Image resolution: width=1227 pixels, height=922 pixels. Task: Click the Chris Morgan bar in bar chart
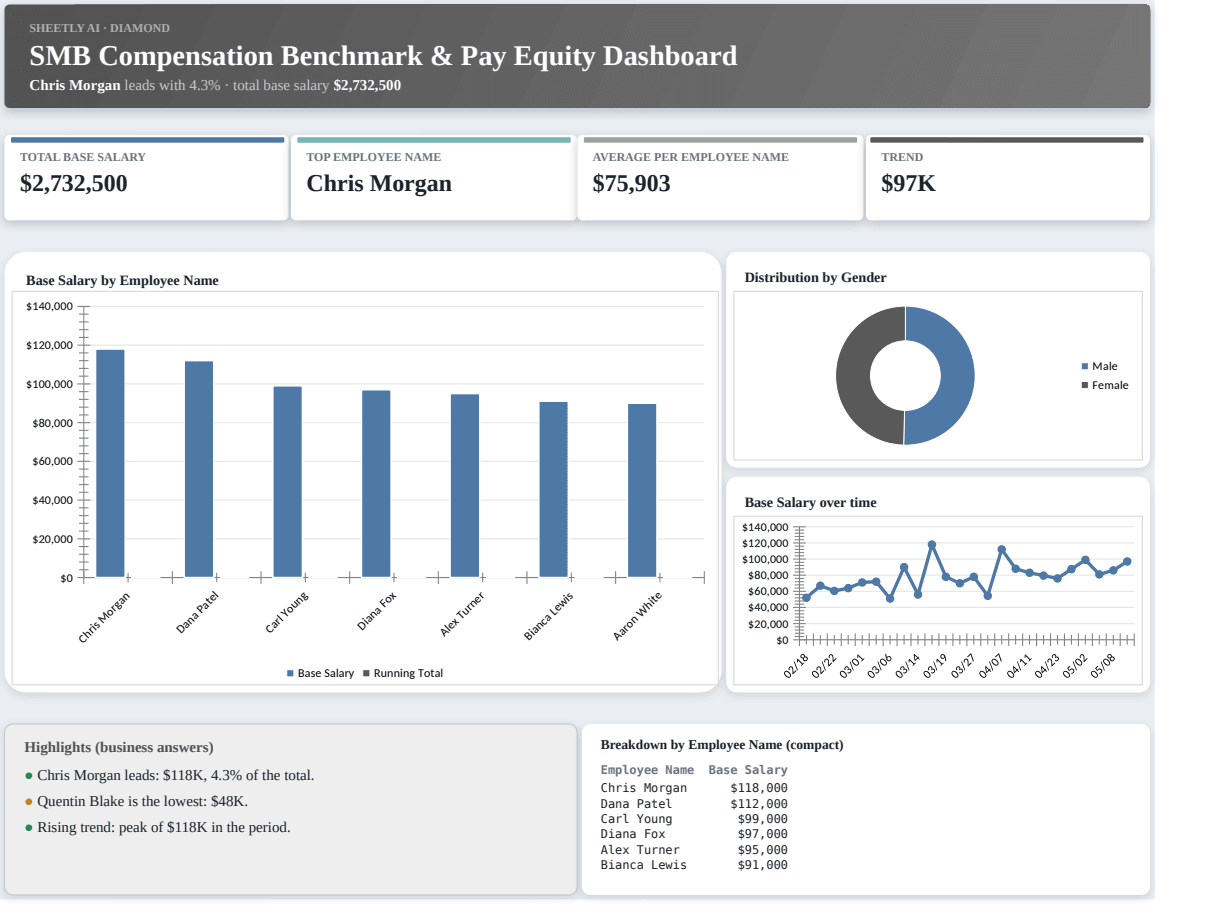pyautogui.click(x=110, y=463)
